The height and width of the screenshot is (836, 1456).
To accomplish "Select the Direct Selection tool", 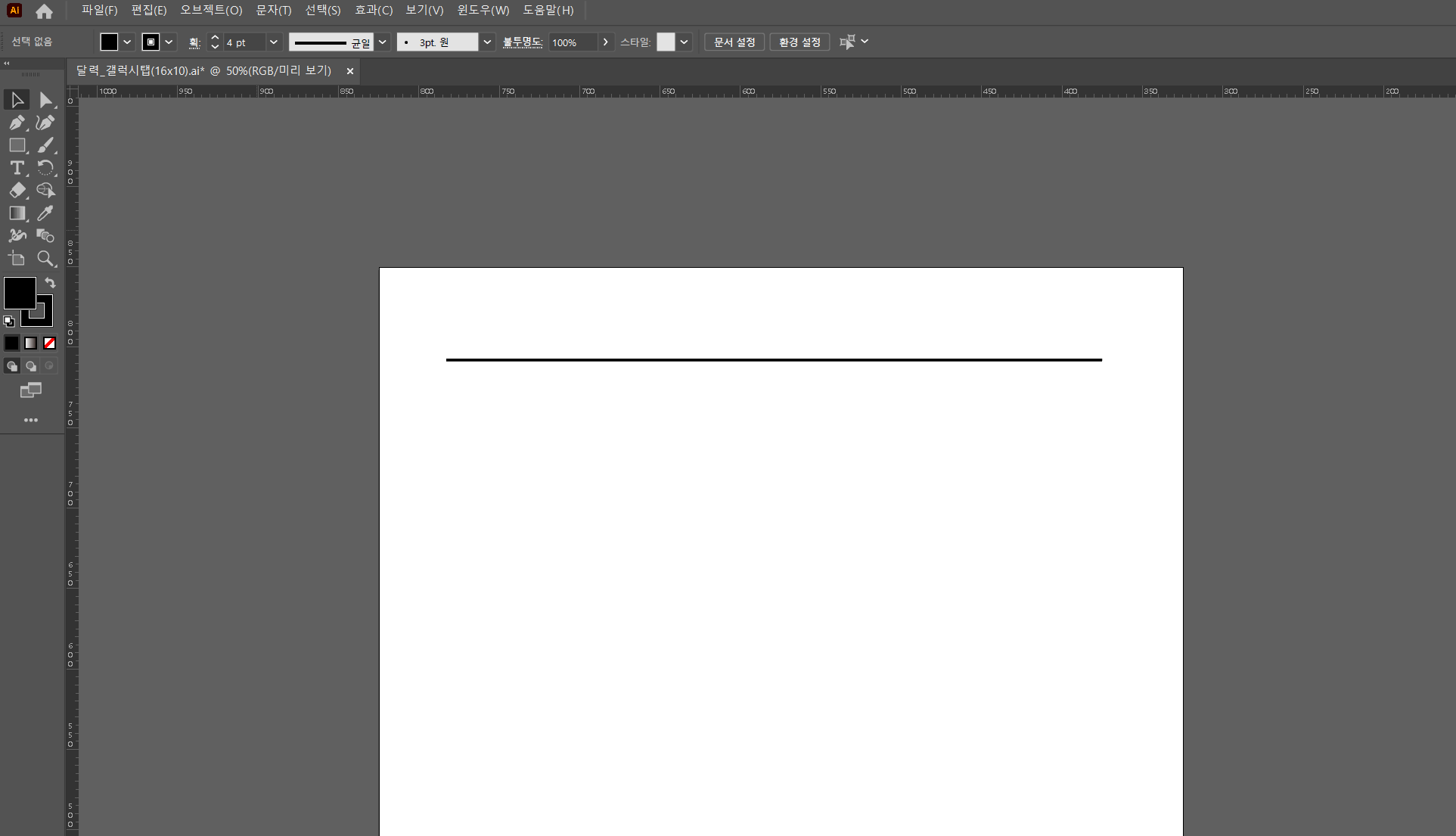I will [45, 100].
